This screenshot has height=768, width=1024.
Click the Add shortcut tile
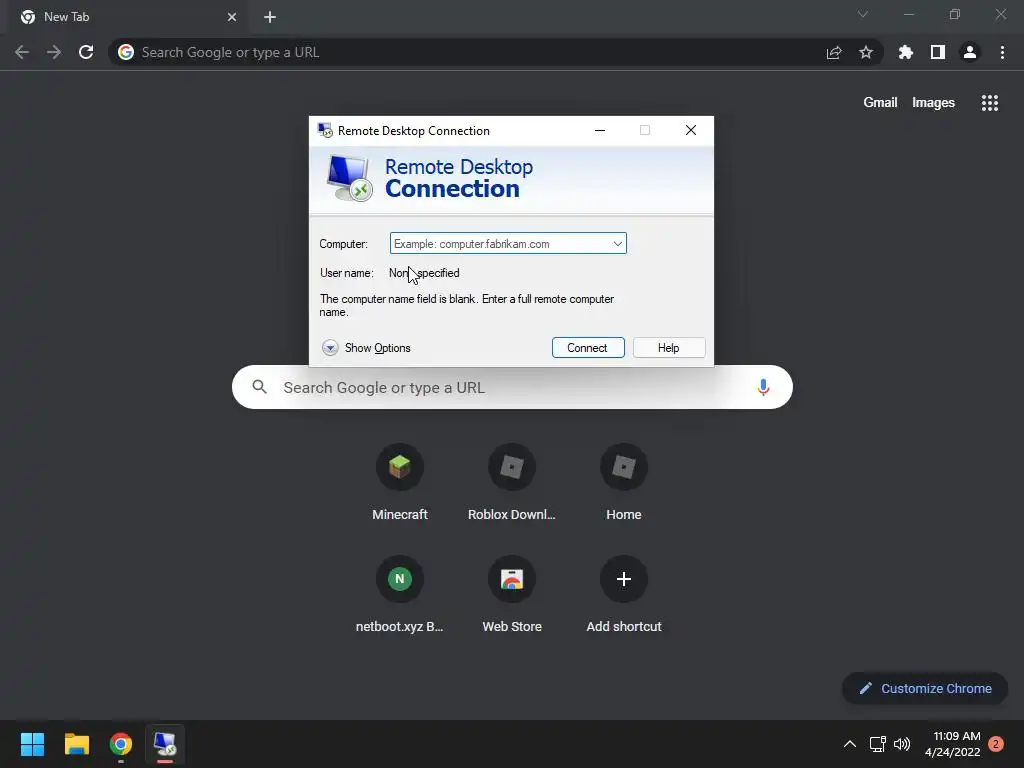[624, 595]
